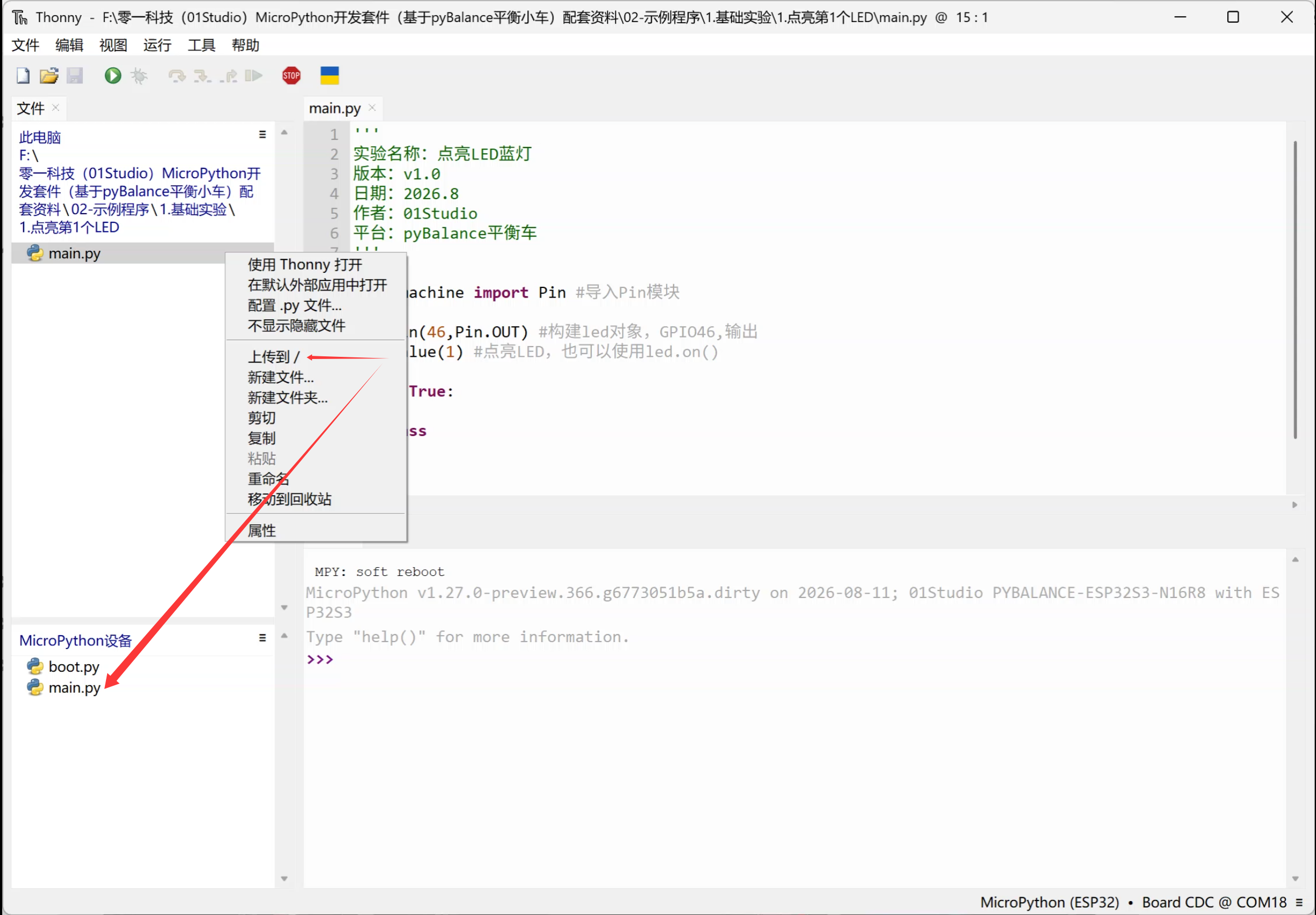This screenshot has width=1316, height=915.
Task: Click the Step over icon
Action: 176,76
